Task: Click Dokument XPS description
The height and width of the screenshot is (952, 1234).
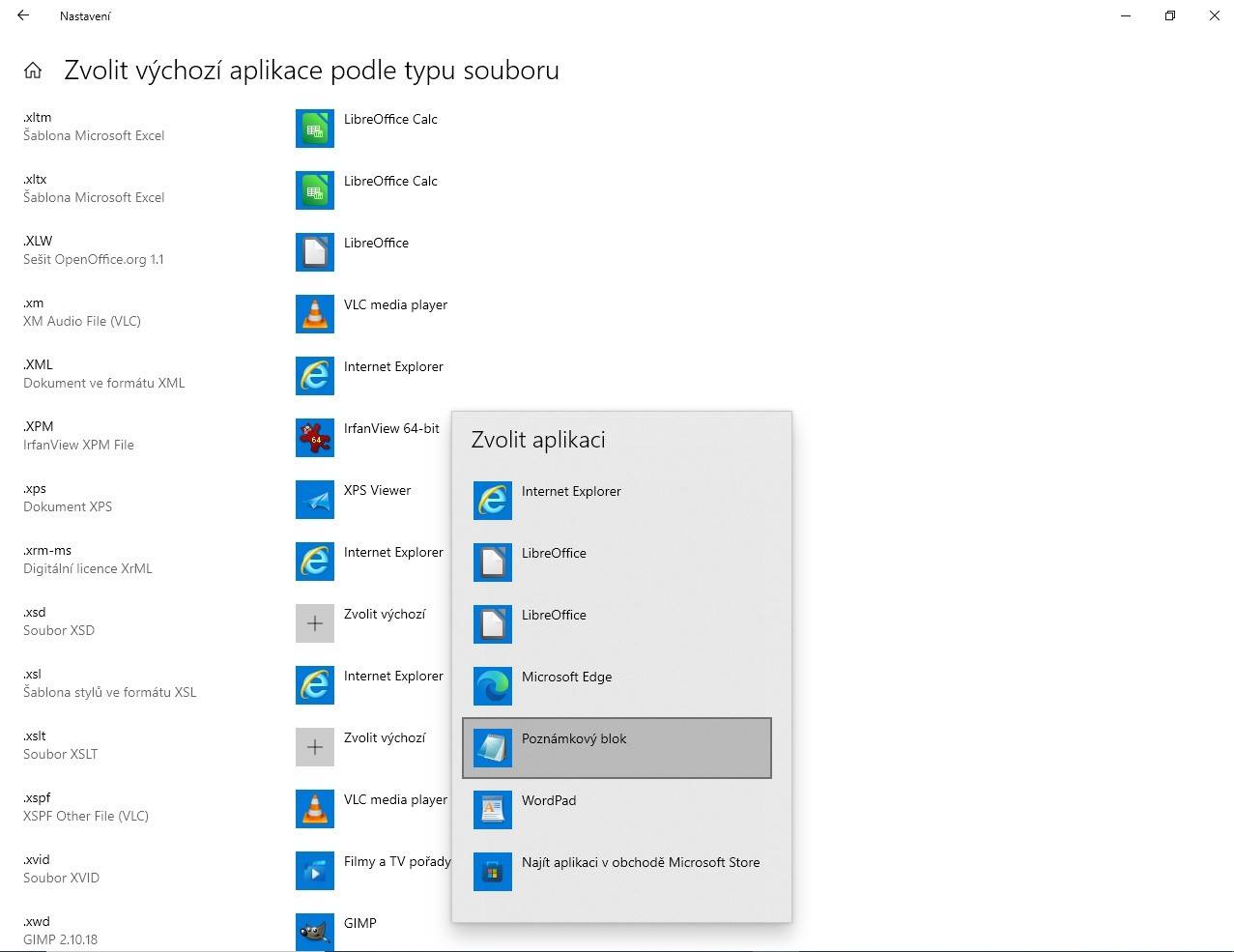Action: pos(68,506)
